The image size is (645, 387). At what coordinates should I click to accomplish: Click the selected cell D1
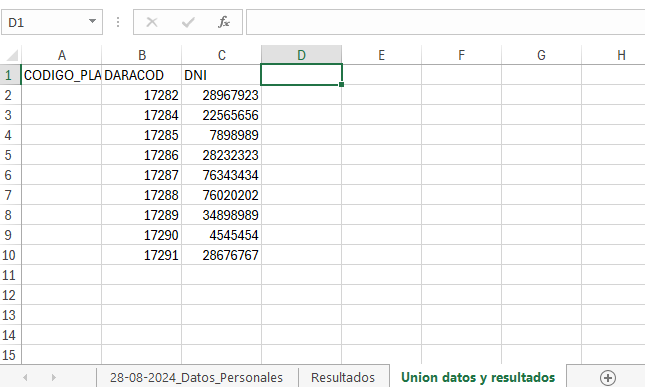[x=302, y=74]
